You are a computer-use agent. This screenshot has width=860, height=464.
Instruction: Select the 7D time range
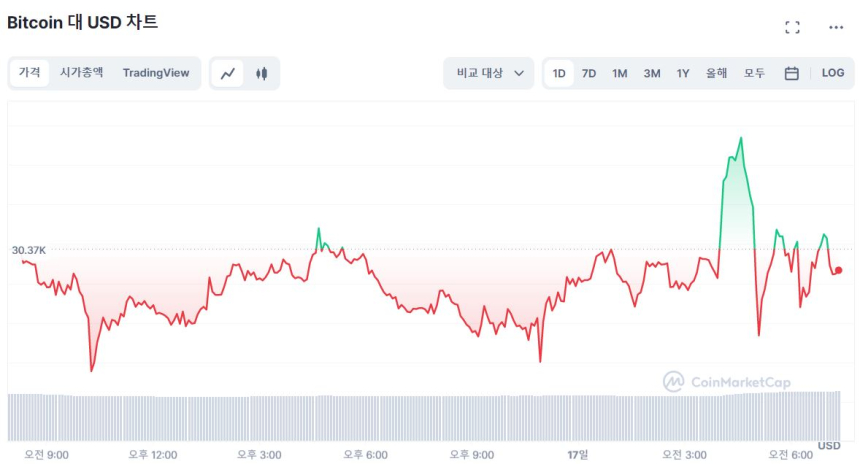(589, 73)
